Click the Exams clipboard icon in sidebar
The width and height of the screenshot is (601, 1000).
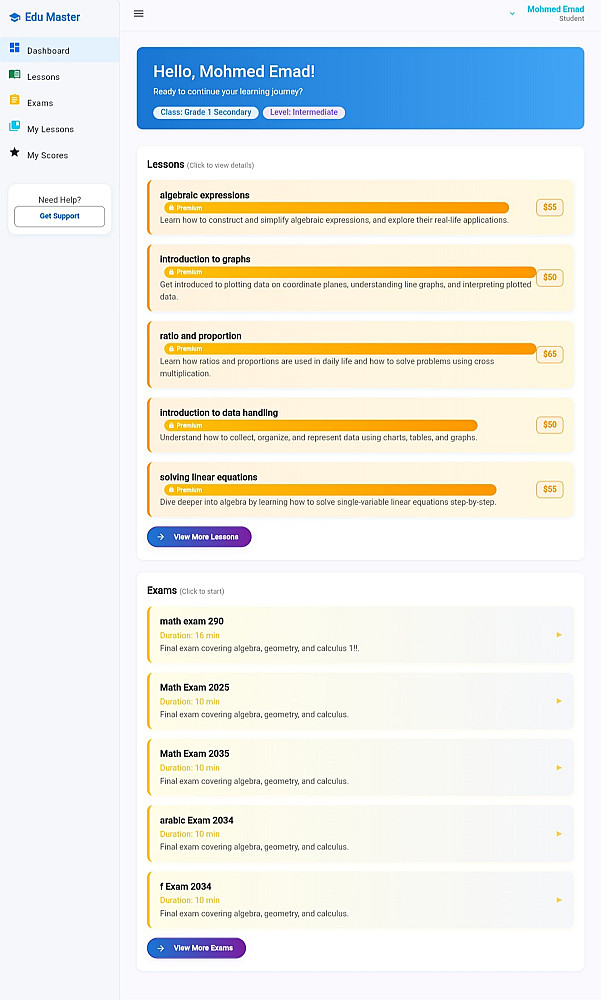click(14, 100)
